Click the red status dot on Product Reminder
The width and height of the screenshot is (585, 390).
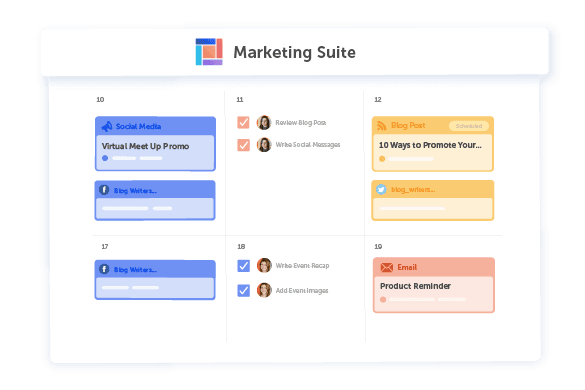pyautogui.click(x=383, y=299)
